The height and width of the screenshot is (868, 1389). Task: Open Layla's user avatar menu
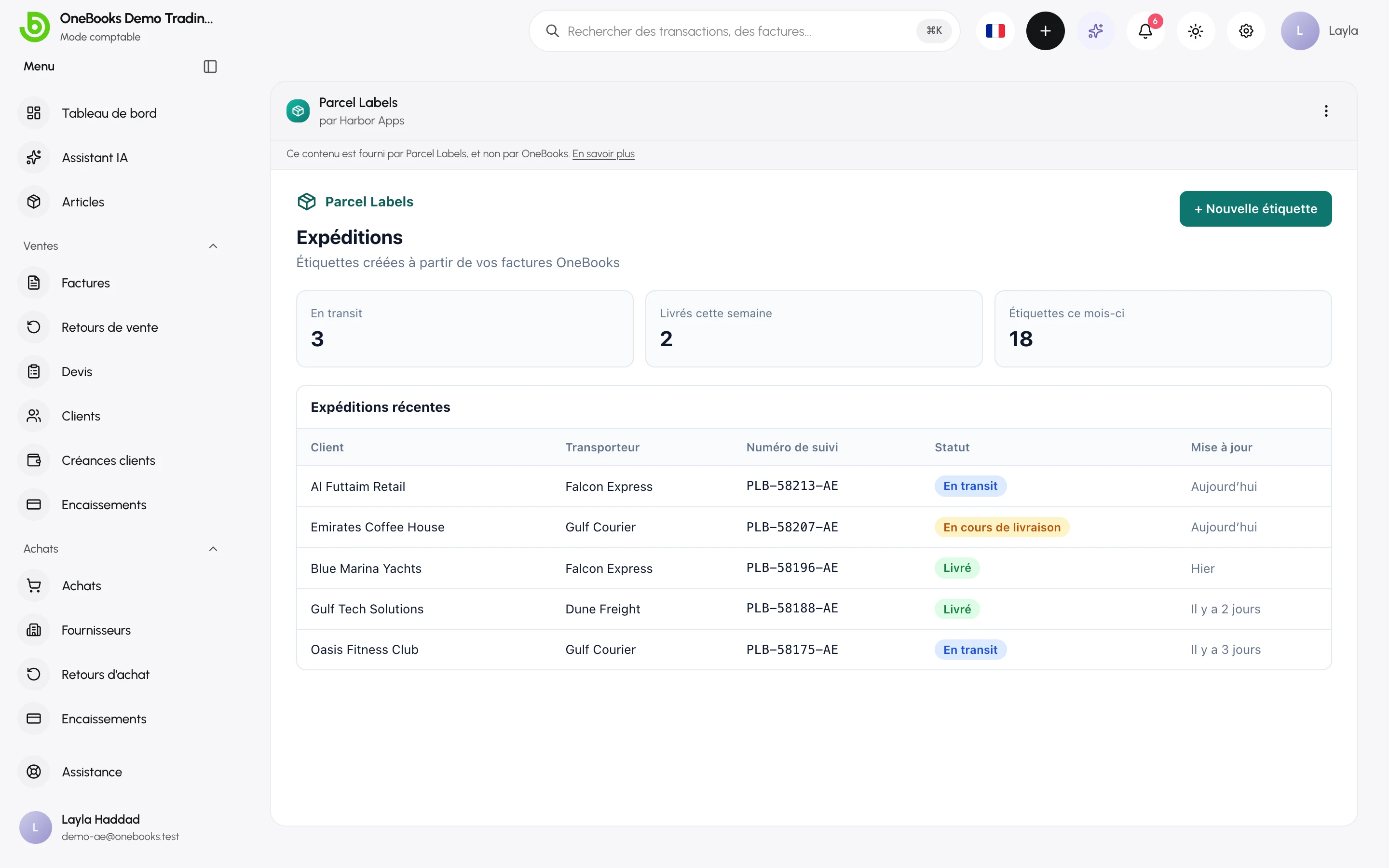(x=1299, y=31)
